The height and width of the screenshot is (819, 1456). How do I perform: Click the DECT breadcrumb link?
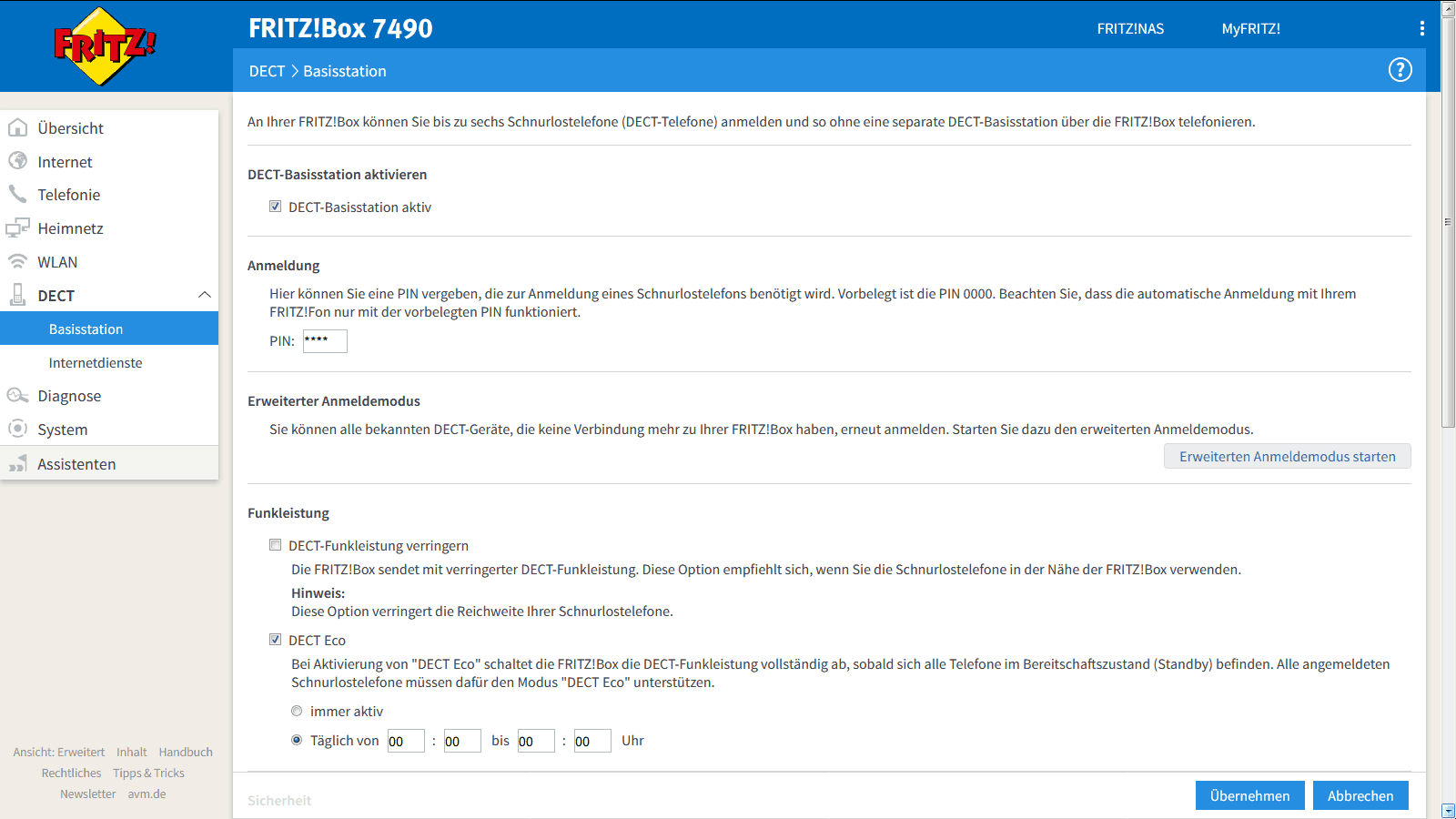267,71
